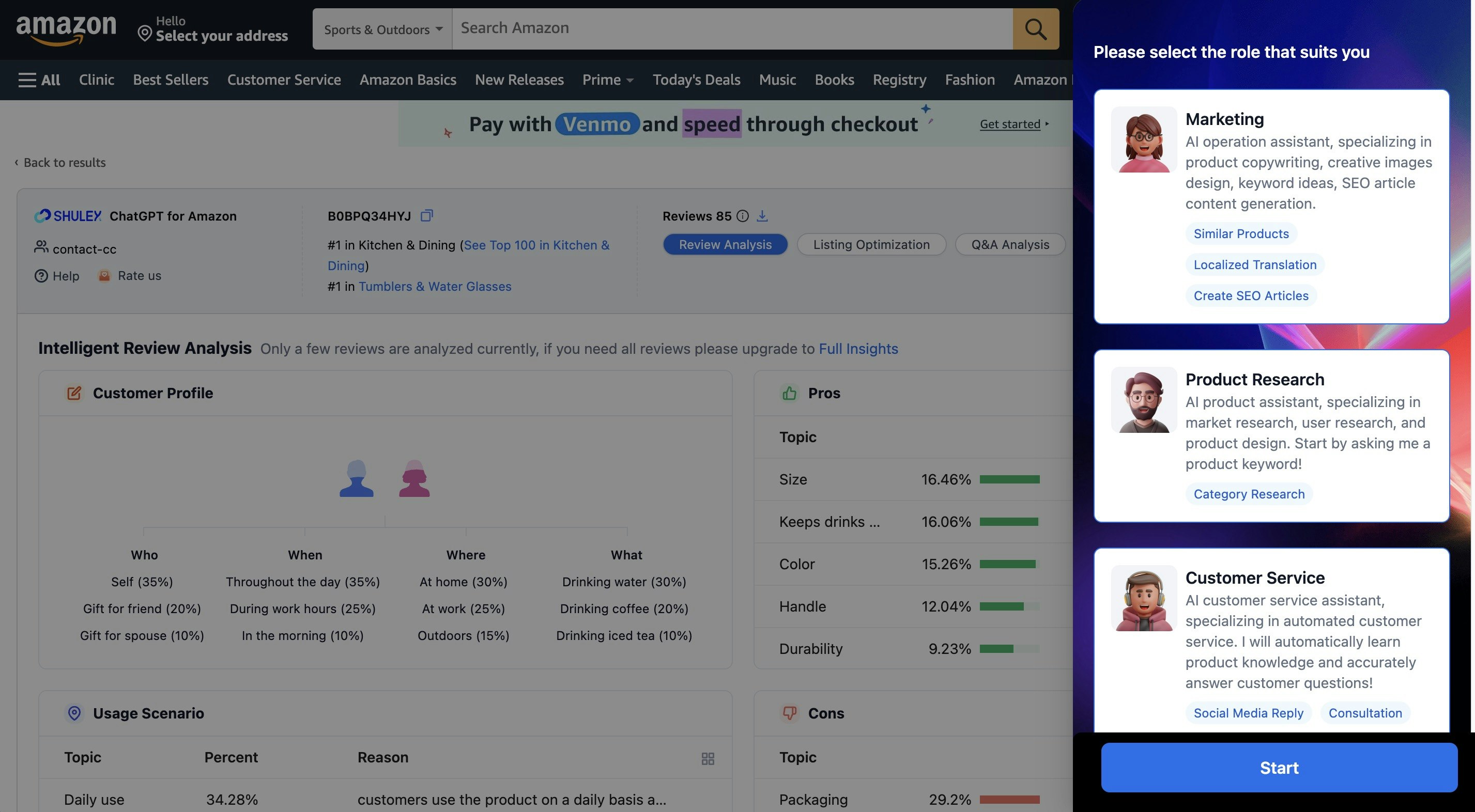Open Clinic in the nav bar

pos(96,80)
